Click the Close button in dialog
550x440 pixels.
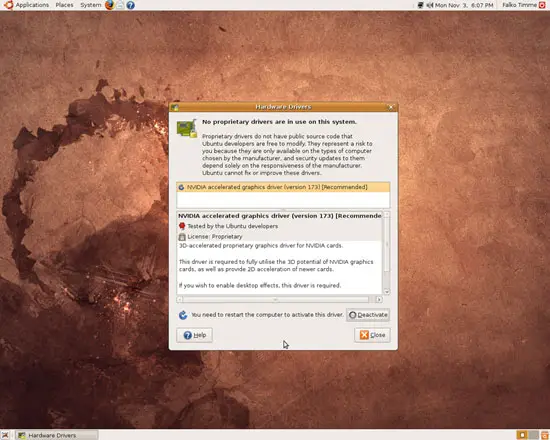pos(372,335)
